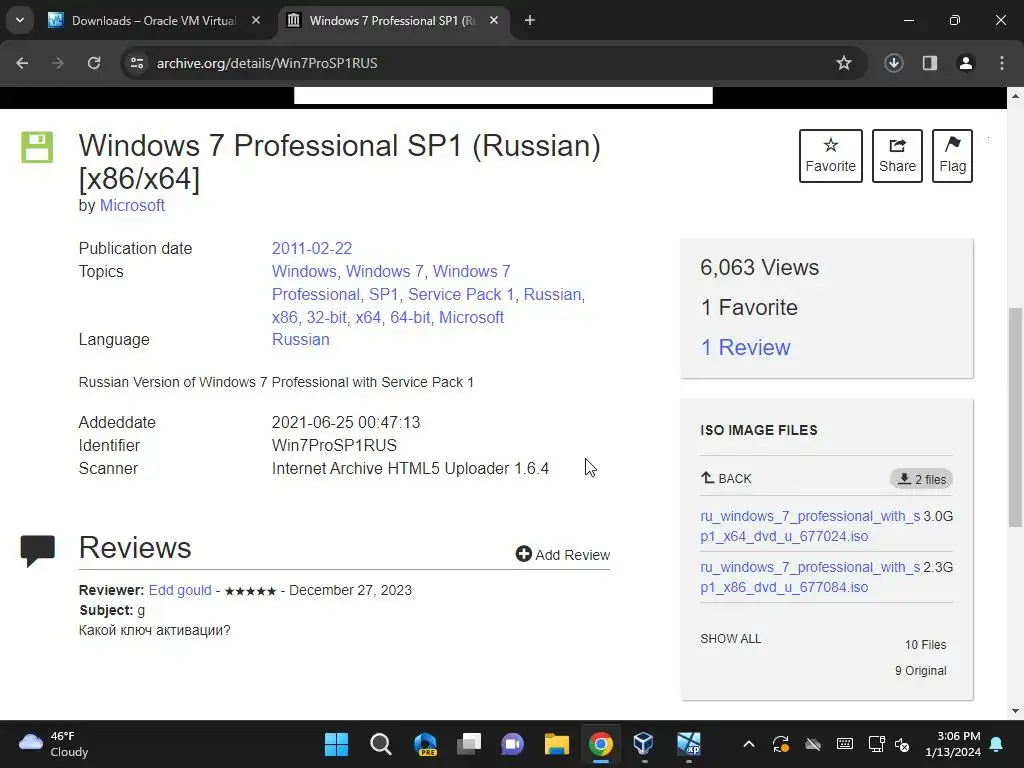The height and width of the screenshot is (768, 1024).
Task: Click the Reviews speech bubble icon
Action: coord(37,551)
